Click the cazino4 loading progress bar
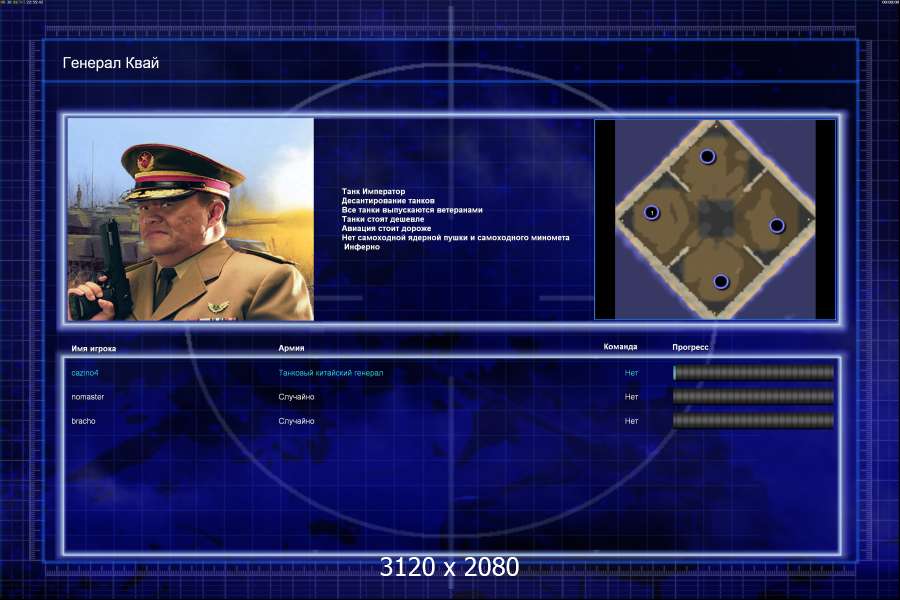Screen dimensions: 900x600 pos(753,373)
